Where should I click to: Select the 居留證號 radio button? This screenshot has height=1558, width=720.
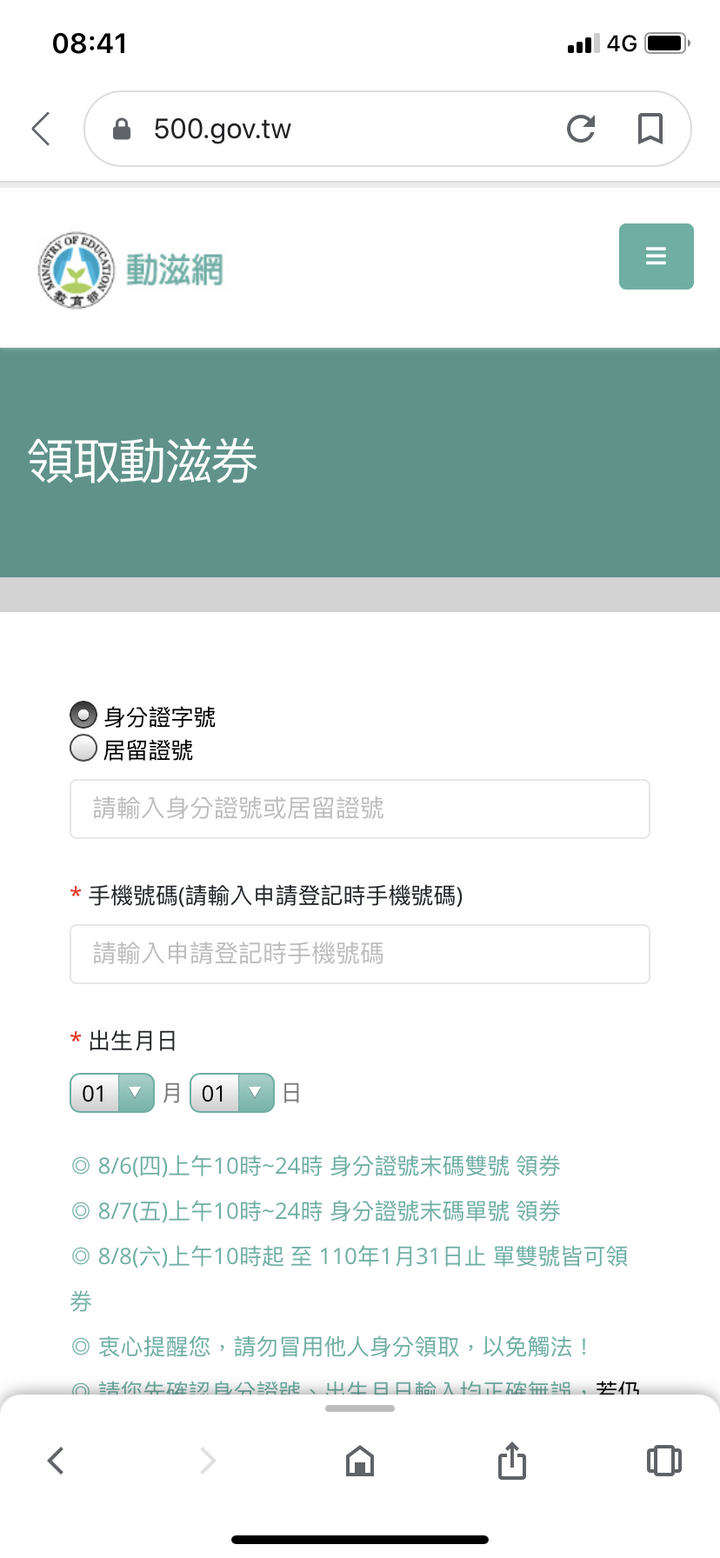(x=83, y=748)
